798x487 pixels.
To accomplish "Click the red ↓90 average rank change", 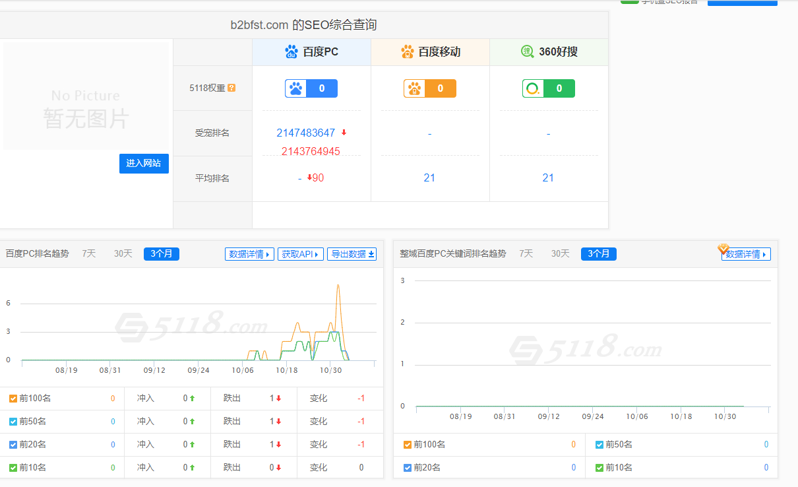I will 316,178.
